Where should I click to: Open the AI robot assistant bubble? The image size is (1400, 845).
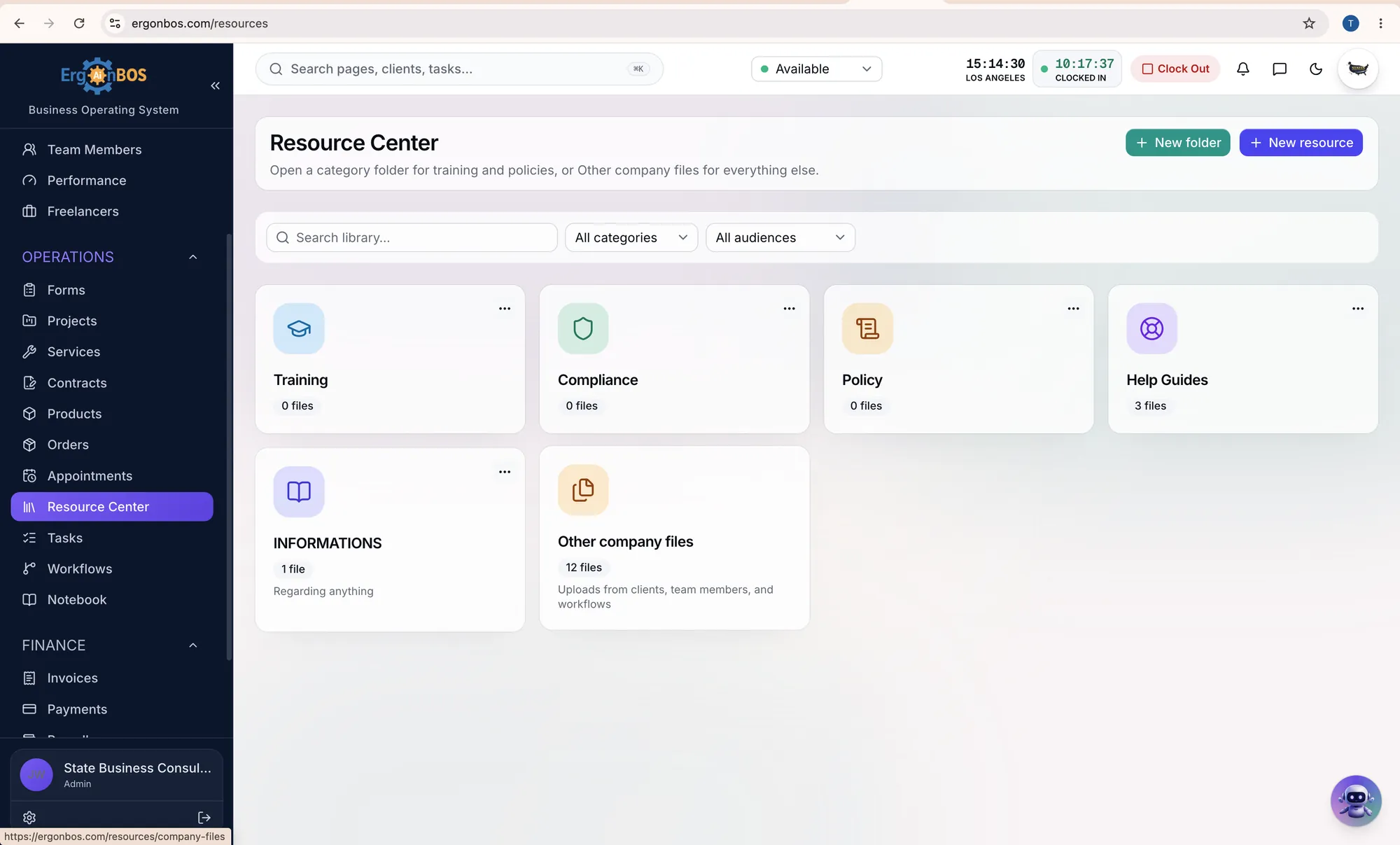coord(1355,801)
